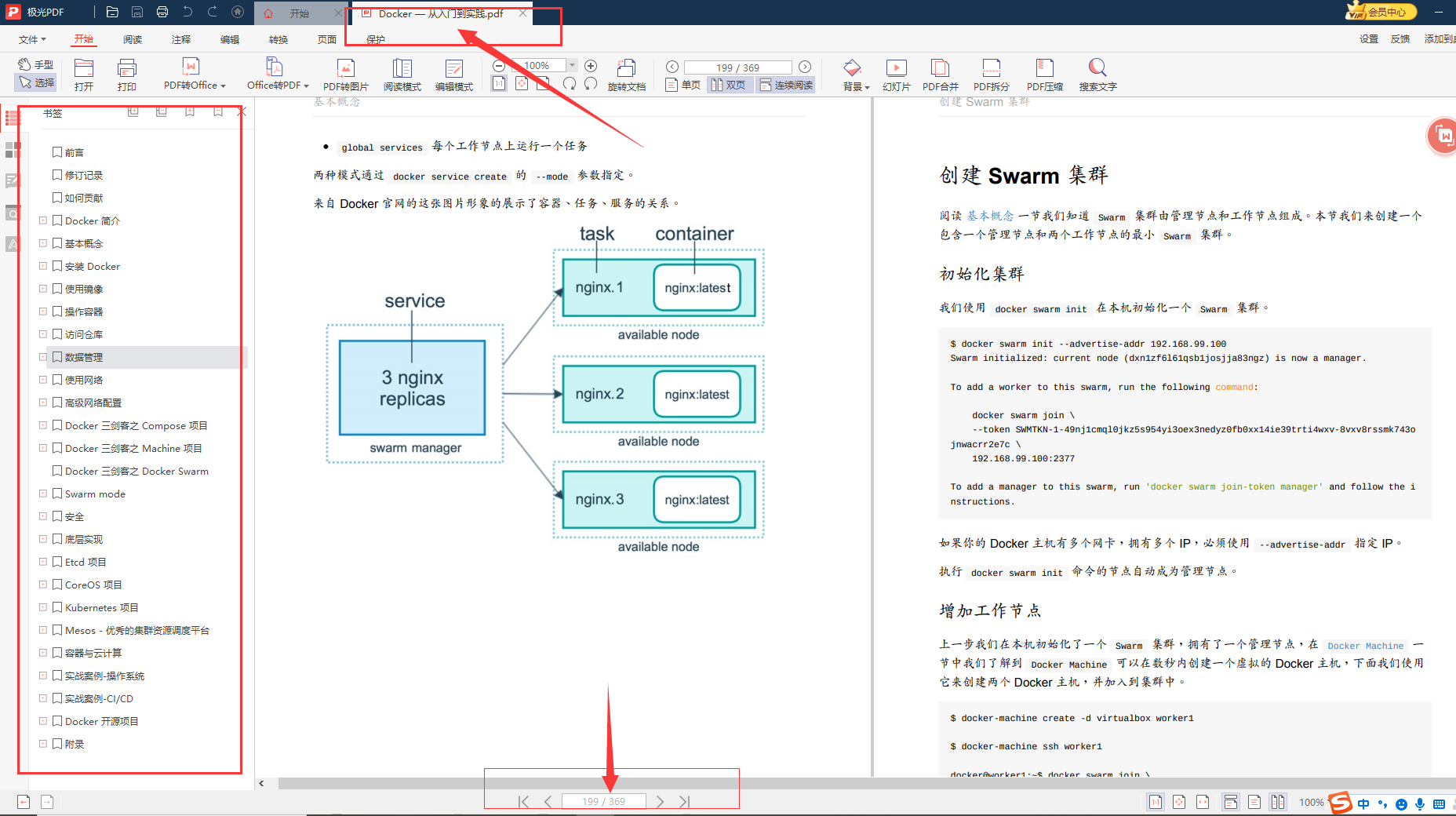This screenshot has width=1456, height=816.
Task: Switch to the 阅读 ribbon tab
Action: coord(133,39)
